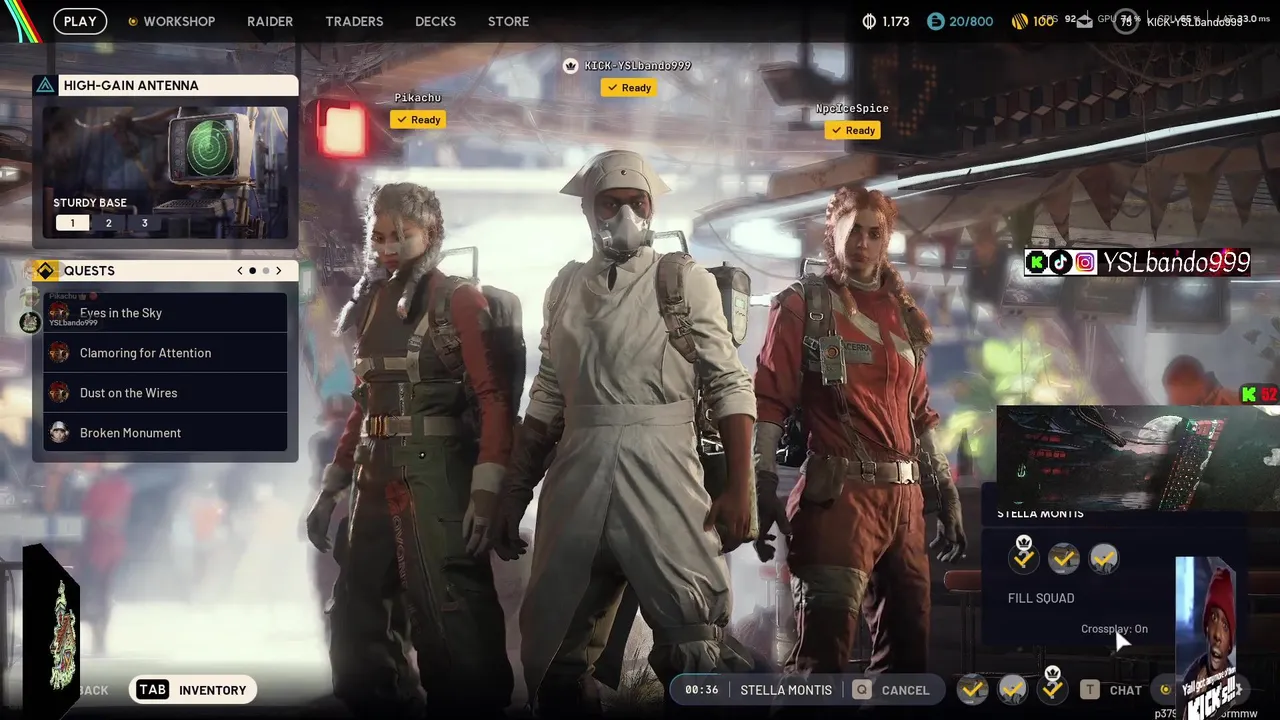
Task: Click the yellow striped token icon
Action: point(1019,21)
